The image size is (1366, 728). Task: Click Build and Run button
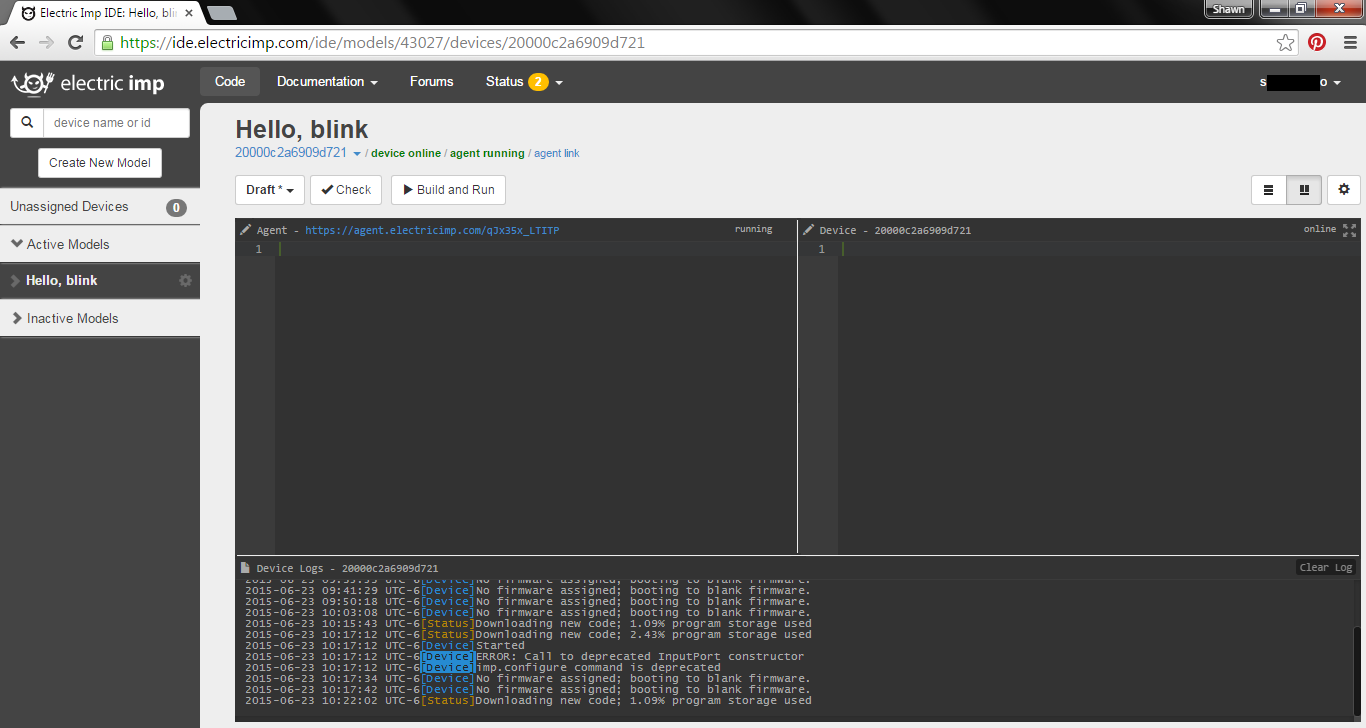pyautogui.click(x=448, y=190)
